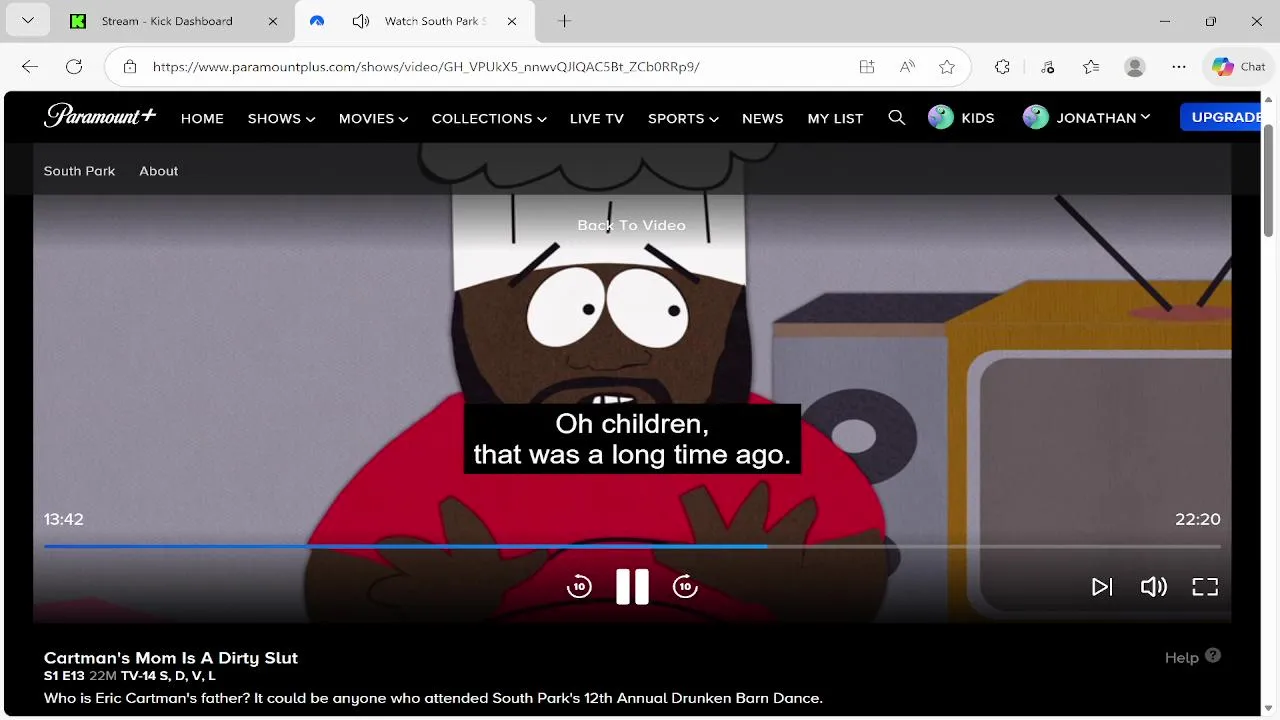The height and width of the screenshot is (720, 1280).
Task: Open Settings and more menu
Action: 1179,67
